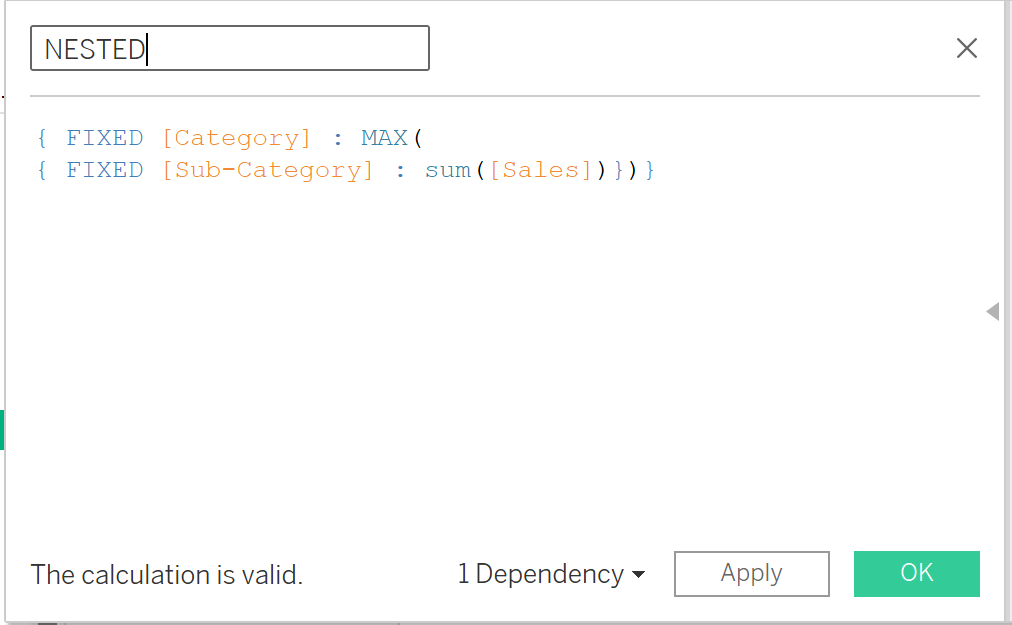Expand the function reference panel triangle
This screenshot has height=625, width=1012.
992,312
